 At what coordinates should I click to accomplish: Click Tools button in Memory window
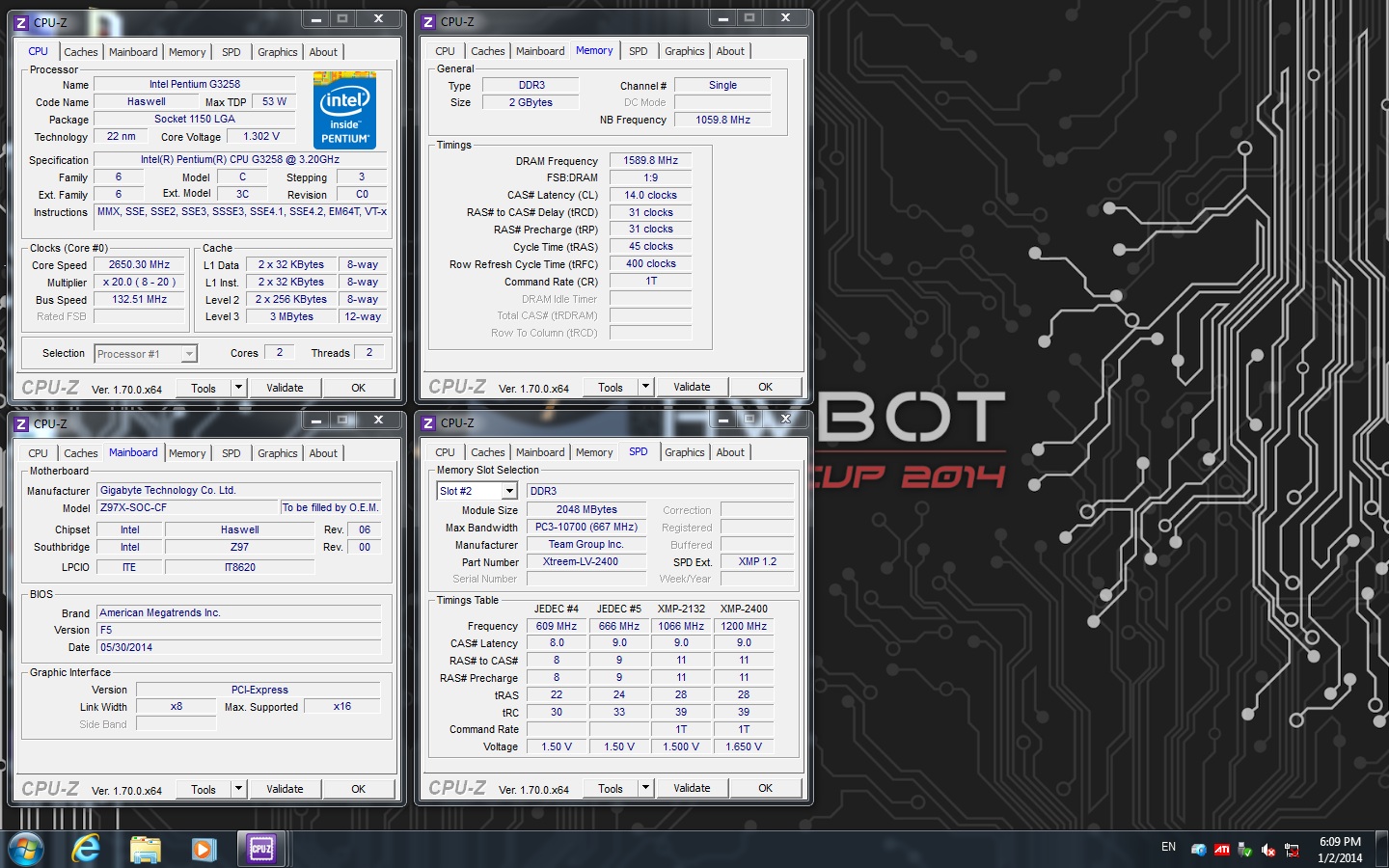click(611, 387)
